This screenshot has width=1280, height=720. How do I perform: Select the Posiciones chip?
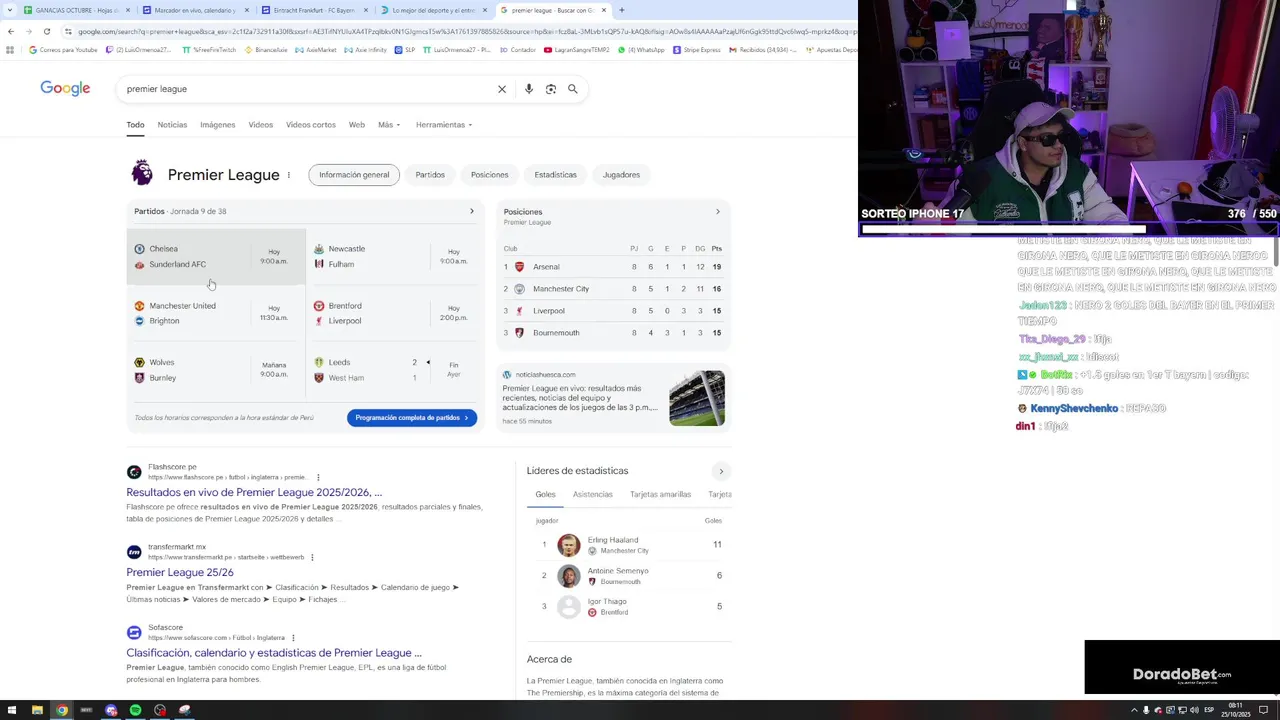[x=490, y=175]
